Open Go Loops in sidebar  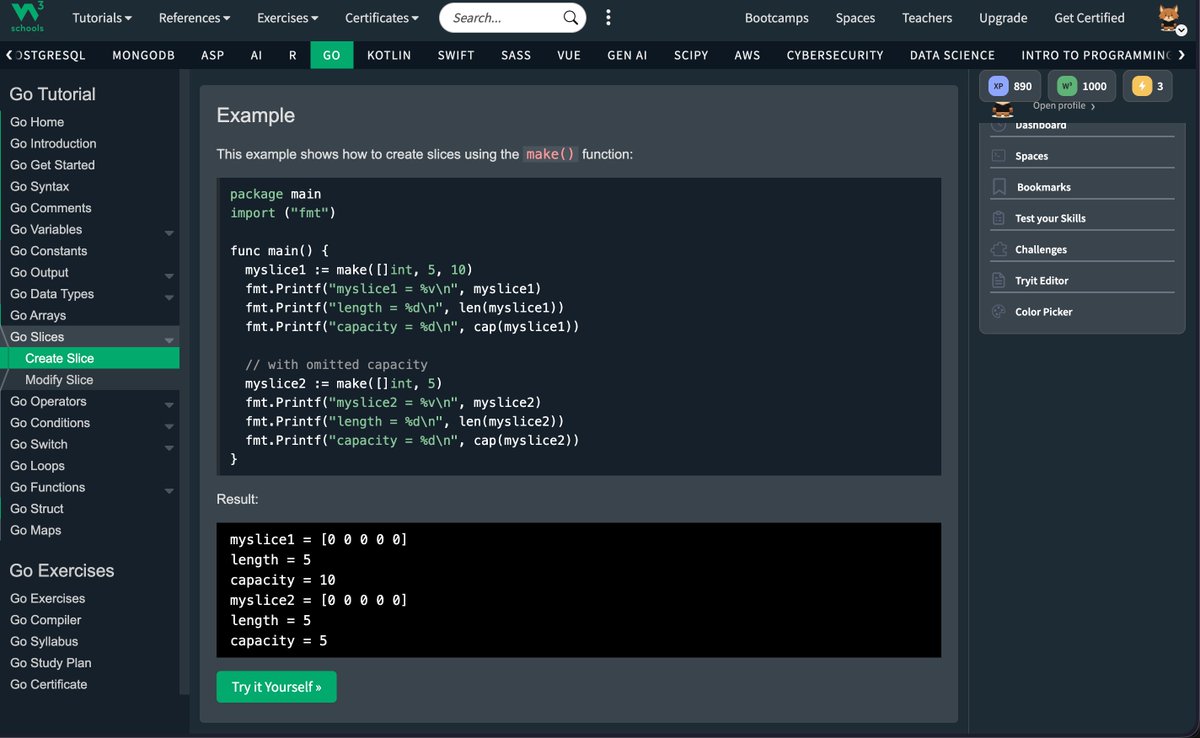37,466
